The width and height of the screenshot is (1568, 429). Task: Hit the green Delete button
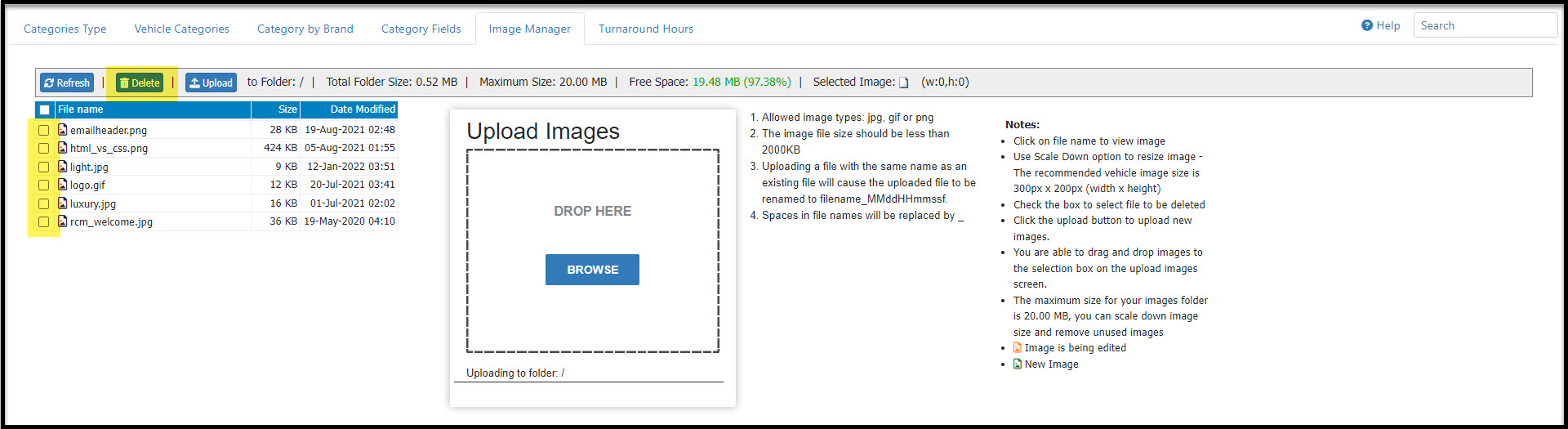[x=140, y=83]
